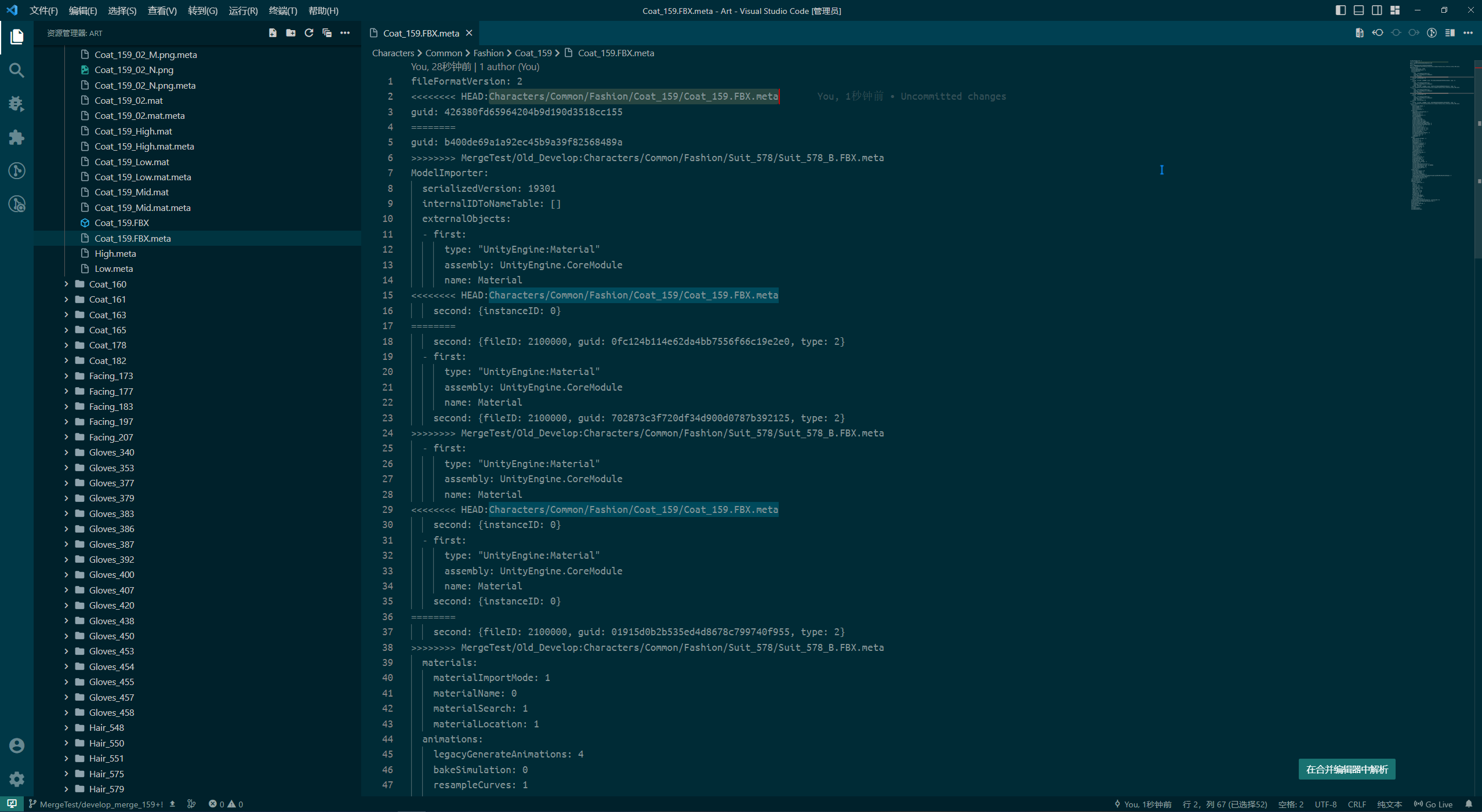This screenshot has width=1482, height=812.
Task: Click Go Live in status bar
Action: pyautogui.click(x=1433, y=804)
